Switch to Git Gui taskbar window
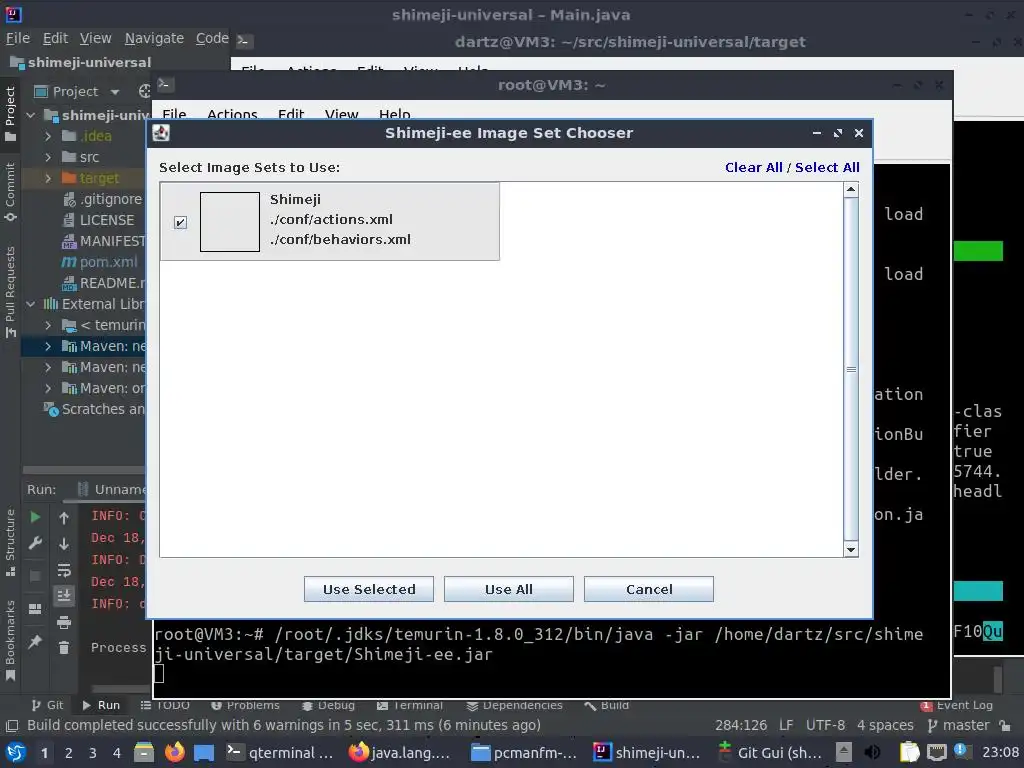Image resolution: width=1024 pixels, height=768 pixels. [x=771, y=753]
